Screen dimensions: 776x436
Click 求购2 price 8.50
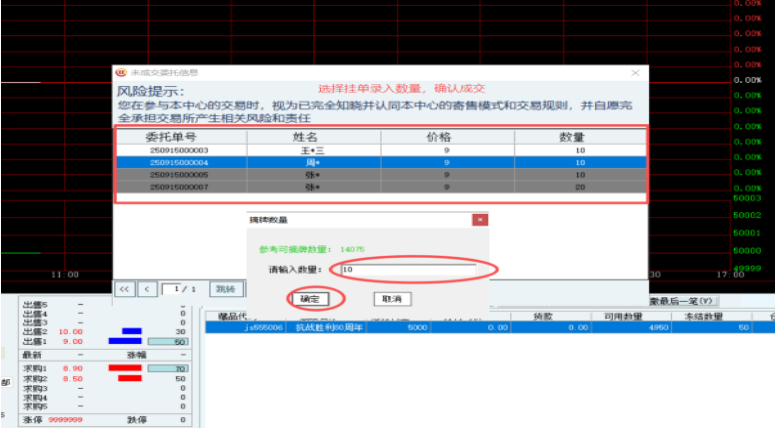coord(72,379)
